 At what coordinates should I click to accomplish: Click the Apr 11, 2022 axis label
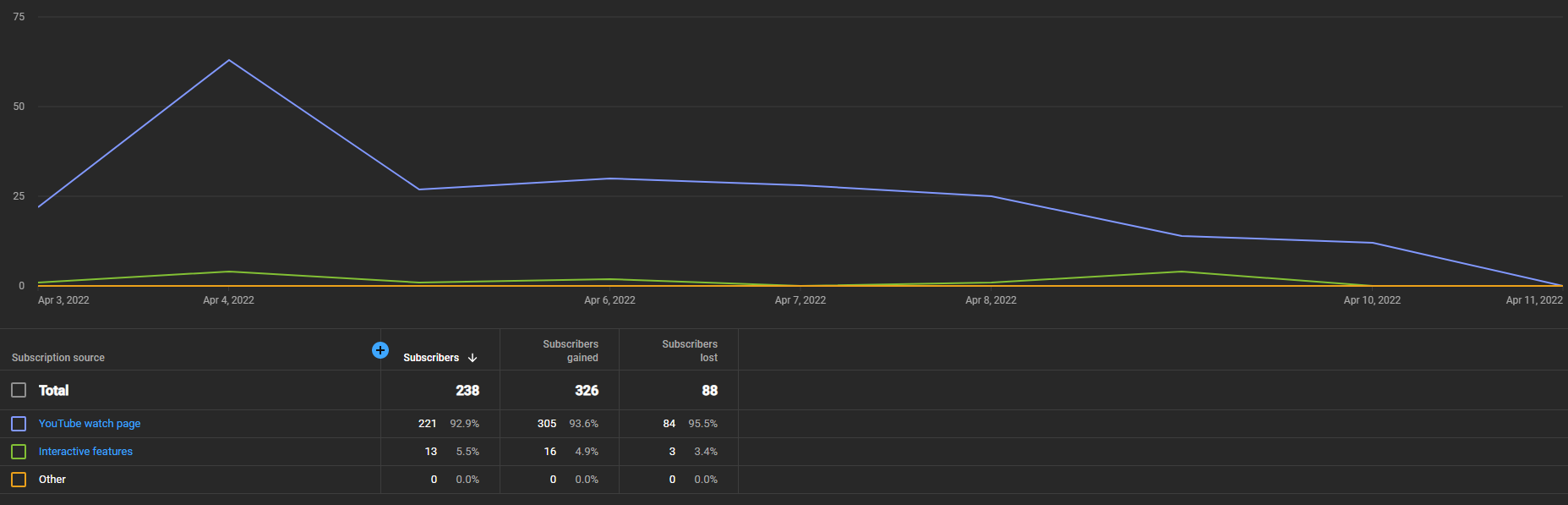click(x=1534, y=300)
